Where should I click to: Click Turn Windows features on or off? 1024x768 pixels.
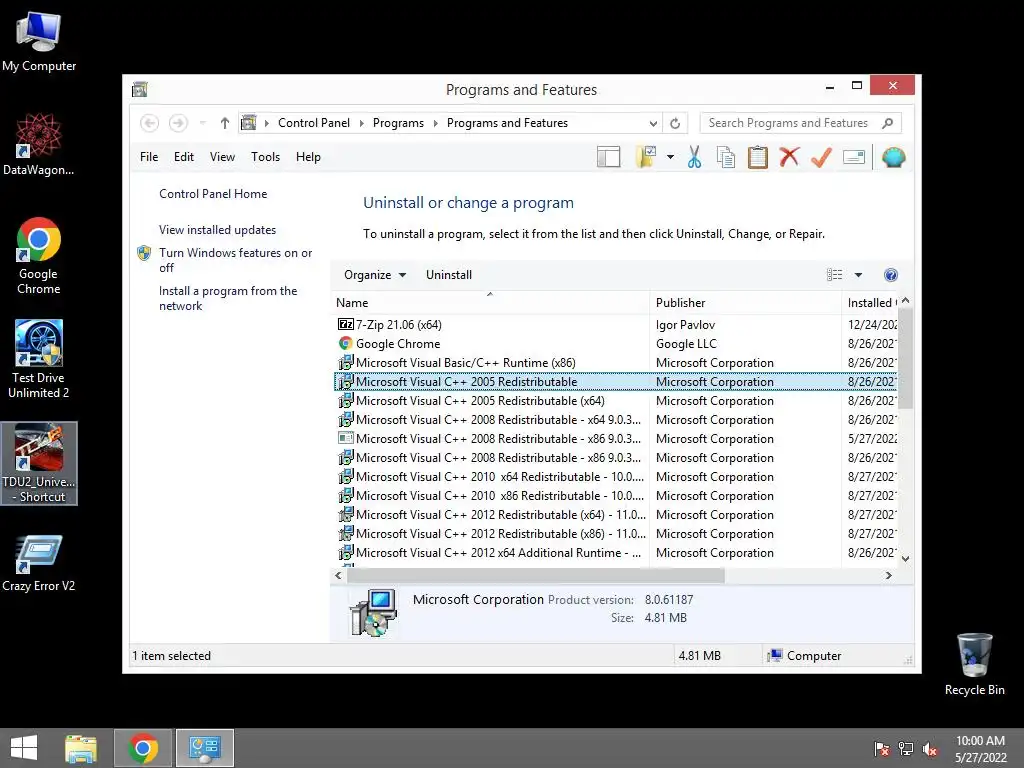[236, 260]
